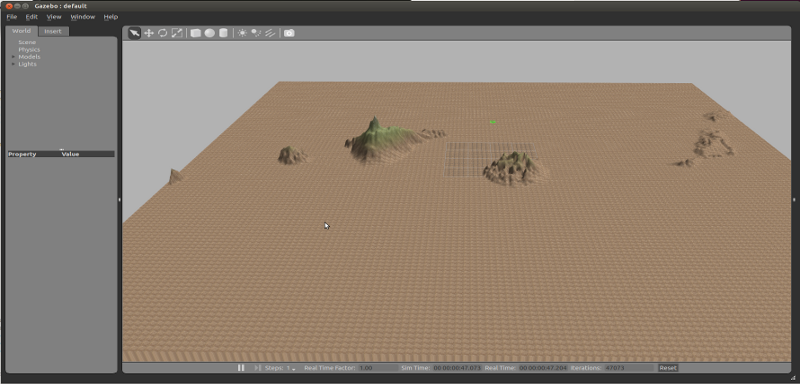This screenshot has height=384, width=800.
Task: Activate the scale mode tool
Action: pos(177,33)
